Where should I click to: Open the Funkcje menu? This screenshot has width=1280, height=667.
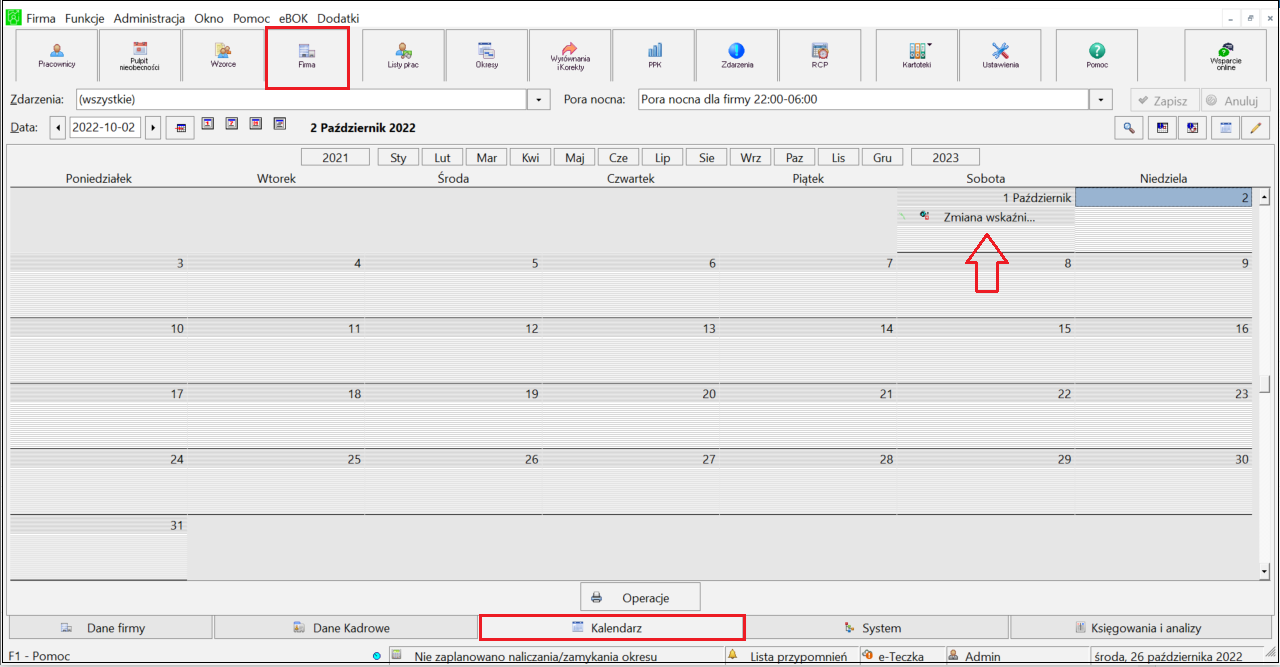coord(85,18)
